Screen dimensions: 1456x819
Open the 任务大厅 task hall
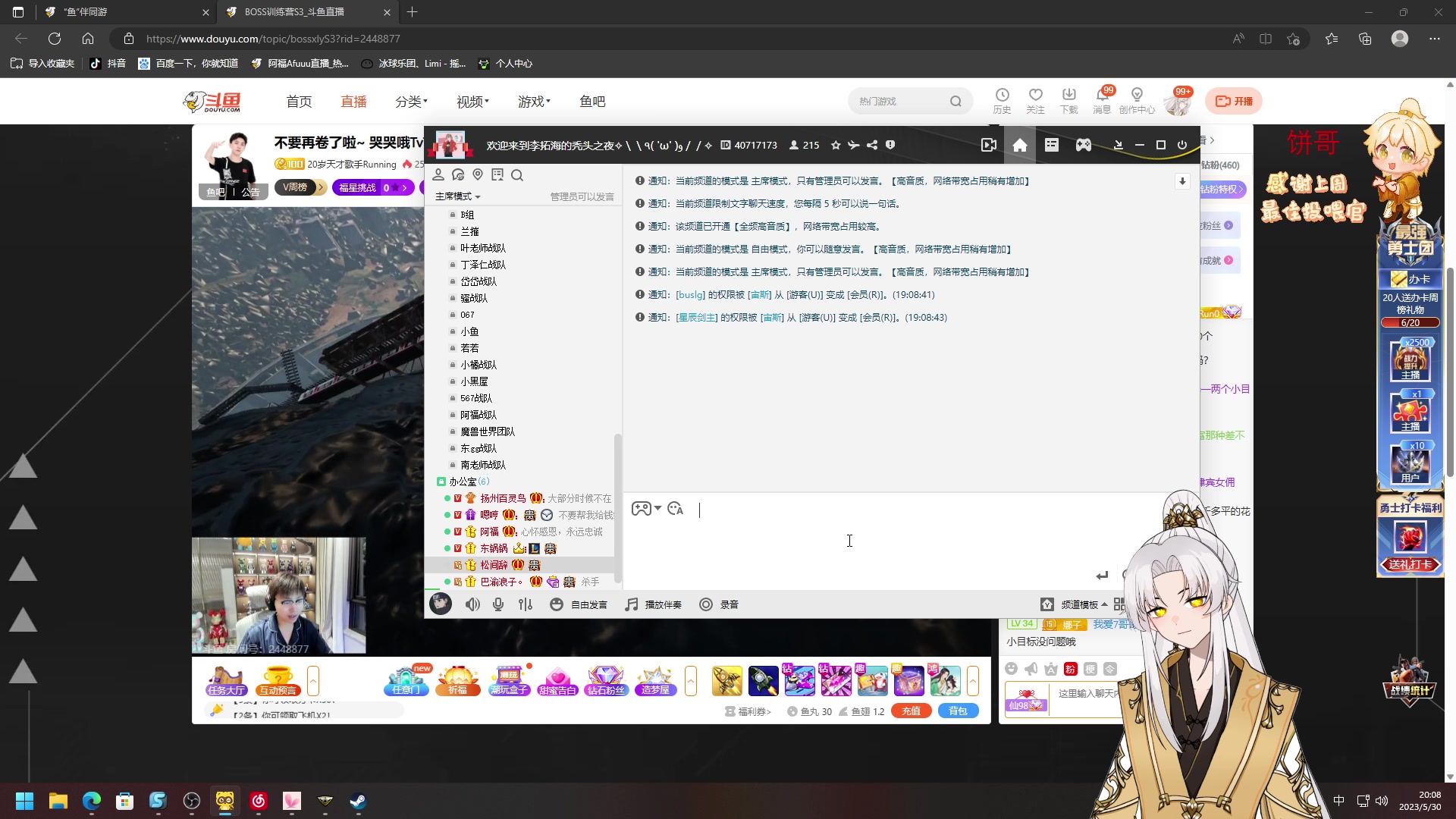point(226,680)
